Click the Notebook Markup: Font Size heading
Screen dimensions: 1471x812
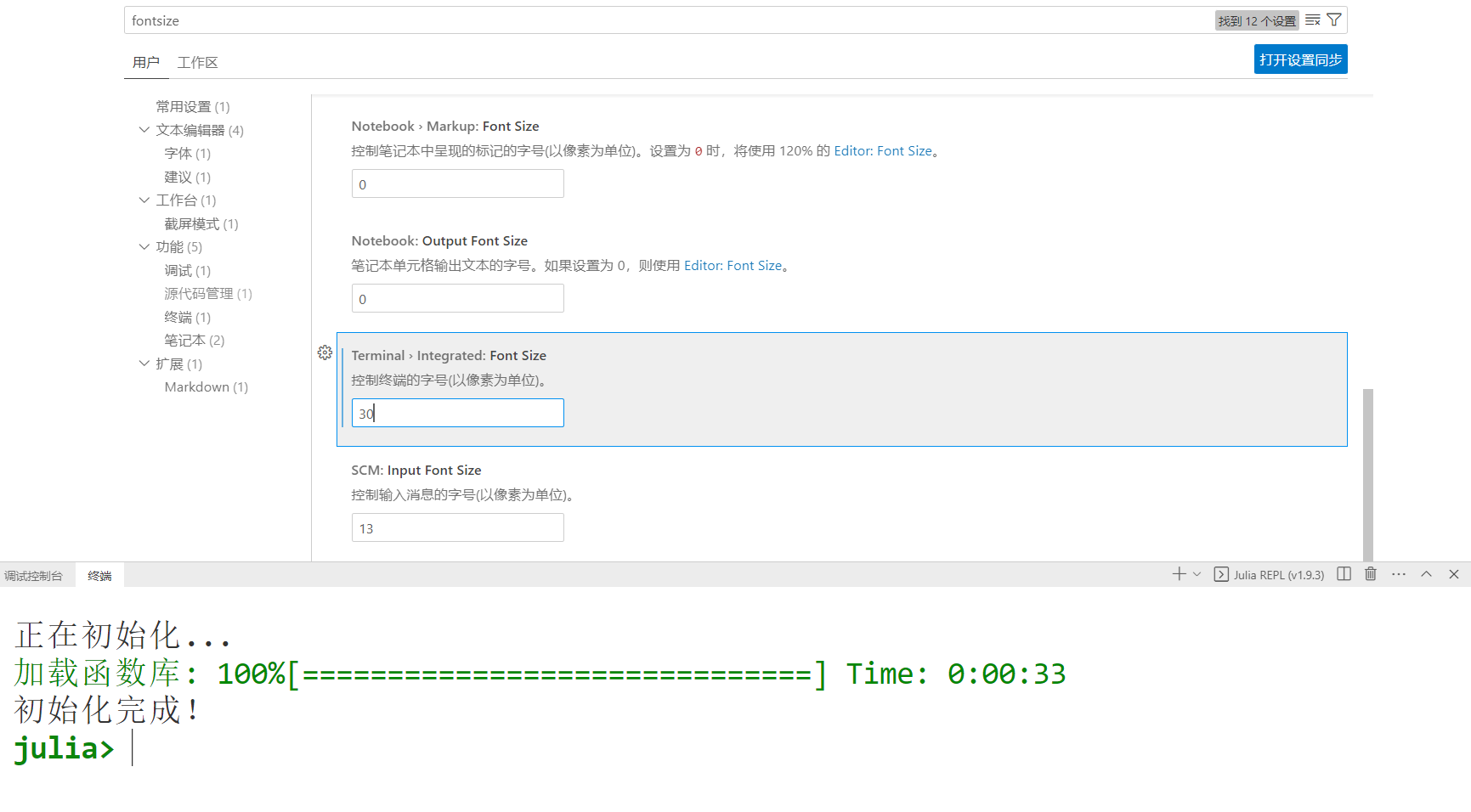click(x=445, y=127)
